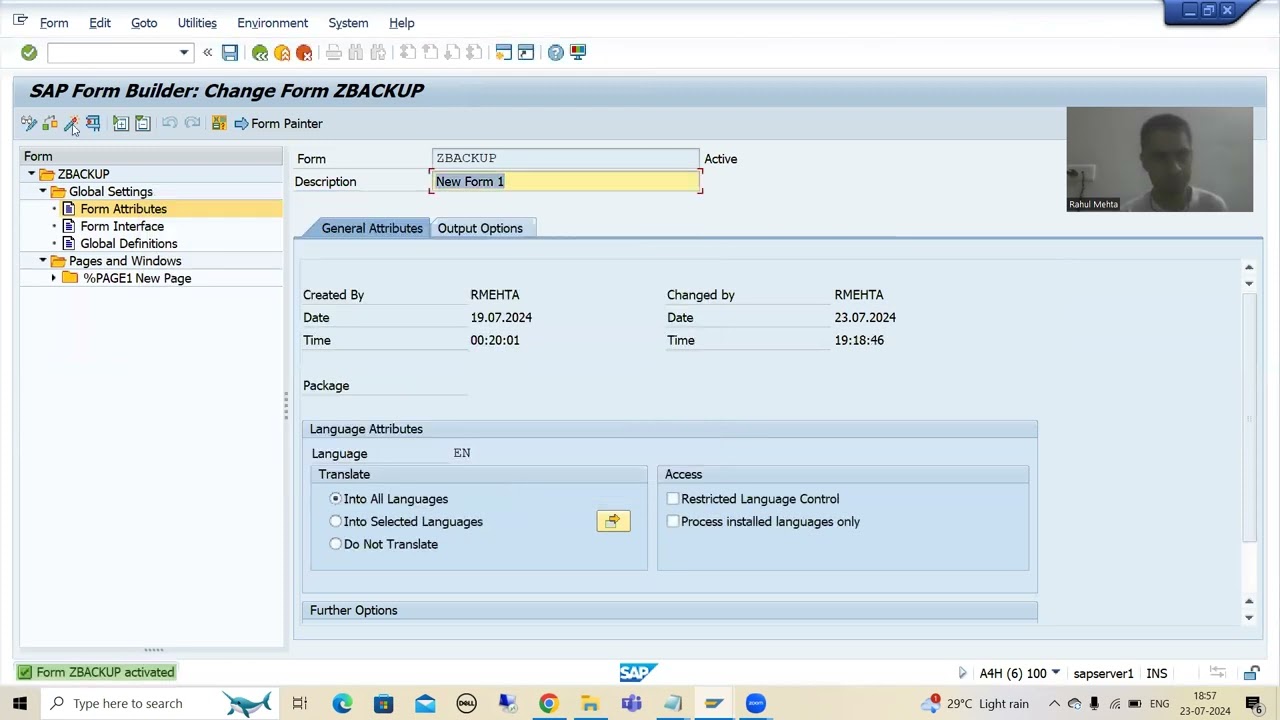Cancel with the red Cancel icon
The height and width of the screenshot is (720, 1280).
click(x=304, y=52)
